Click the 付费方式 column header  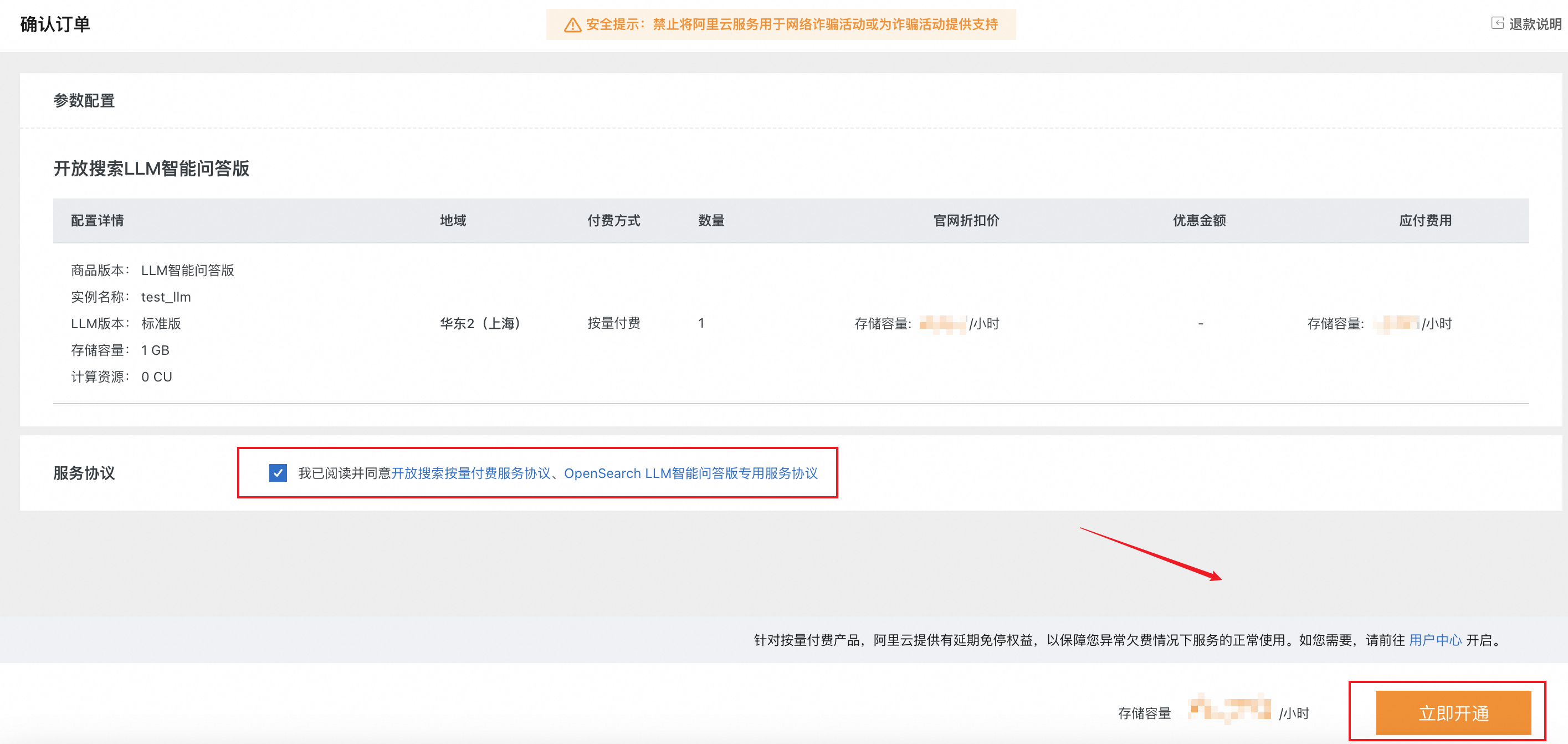[x=613, y=221]
